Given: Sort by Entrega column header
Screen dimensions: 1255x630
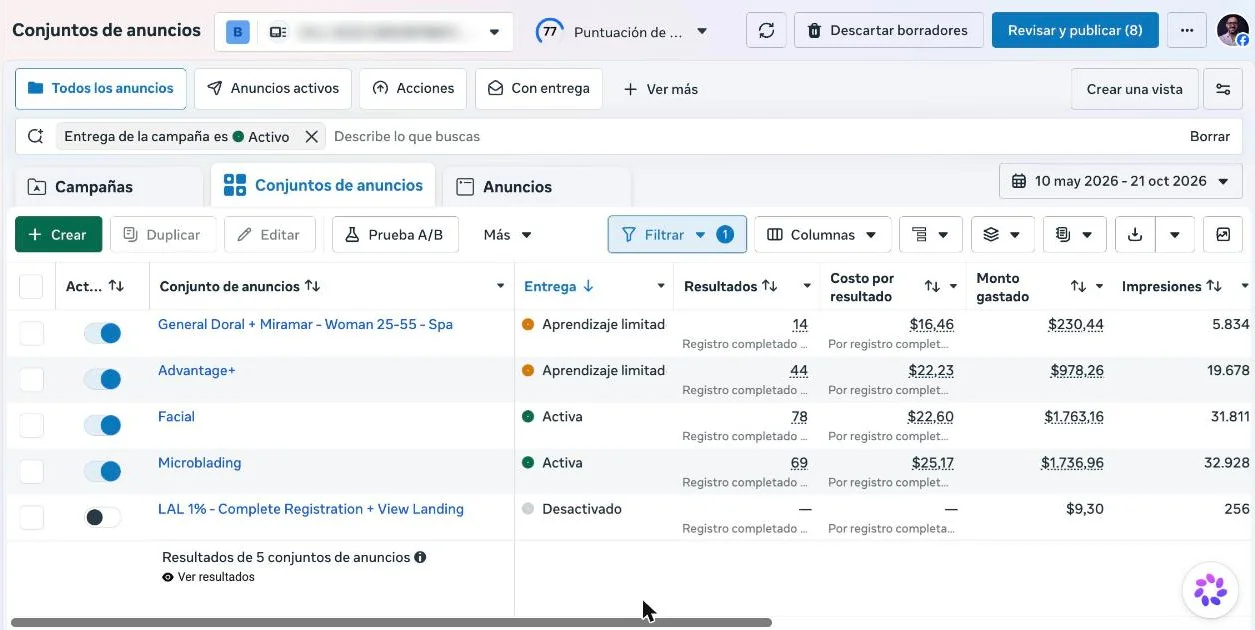Looking at the screenshot, I should coord(559,286).
